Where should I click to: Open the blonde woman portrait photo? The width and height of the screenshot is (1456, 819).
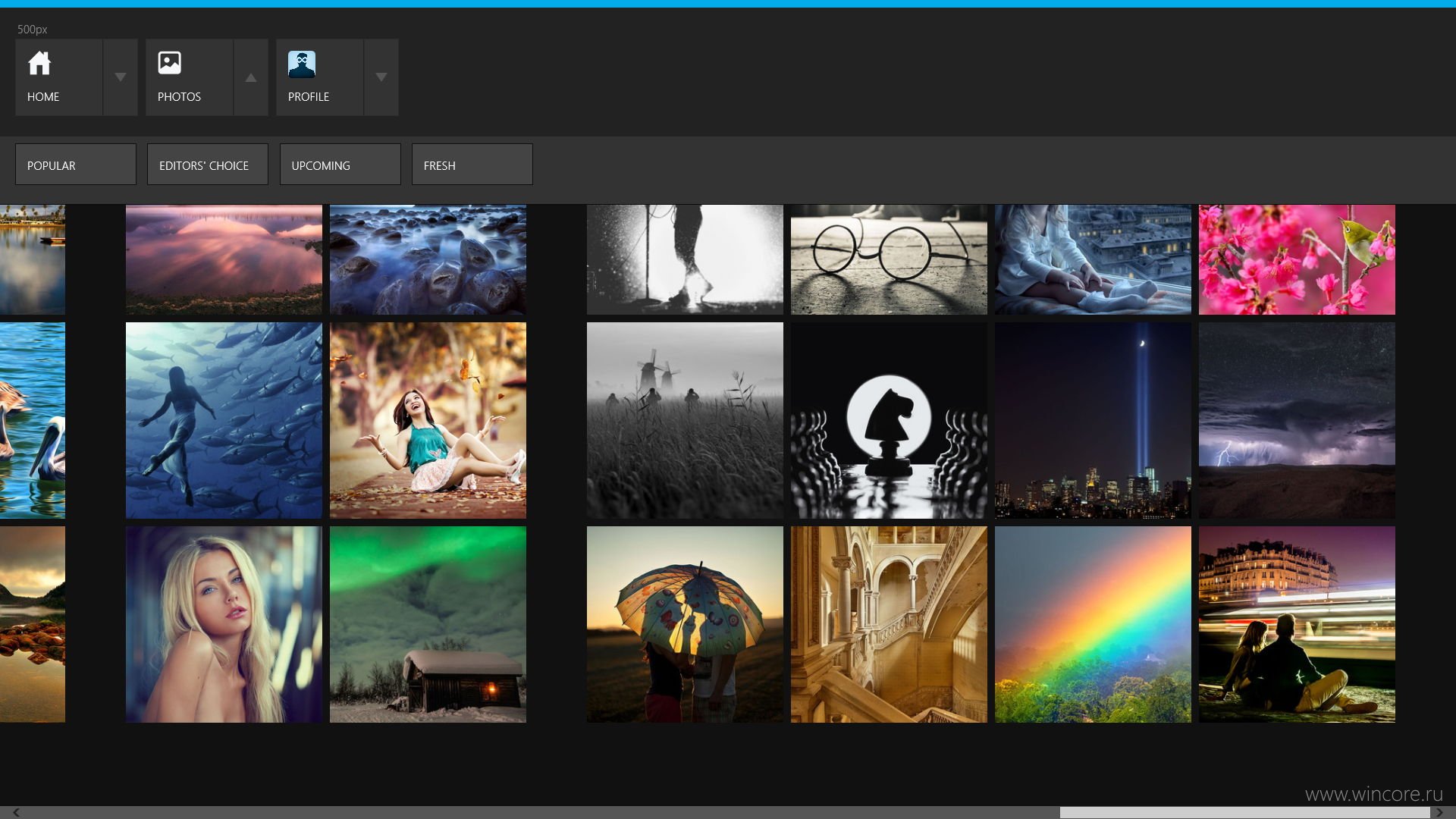click(x=224, y=625)
